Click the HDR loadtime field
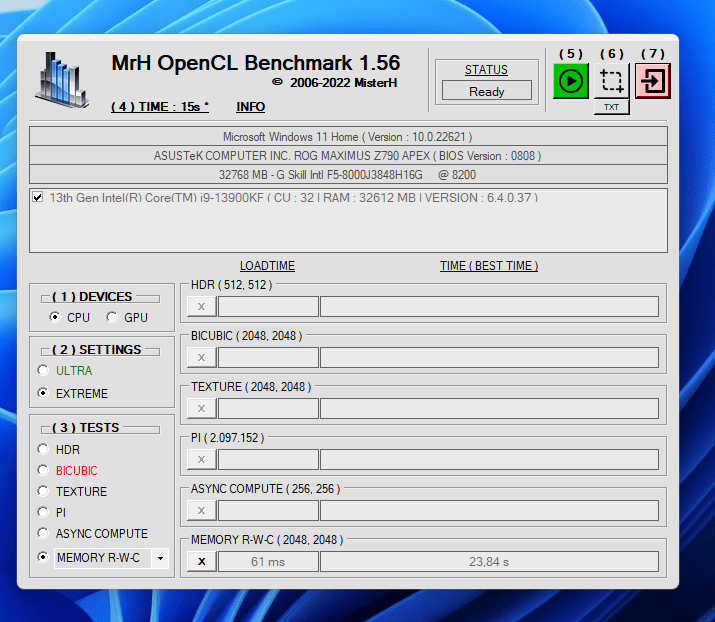Viewport: 715px width, 622px height. tap(268, 306)
